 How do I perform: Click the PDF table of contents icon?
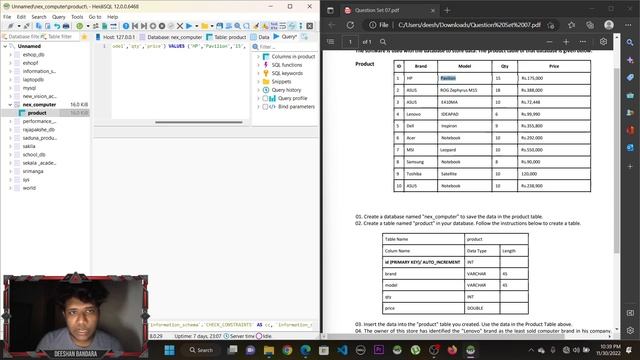click(331, 42)
